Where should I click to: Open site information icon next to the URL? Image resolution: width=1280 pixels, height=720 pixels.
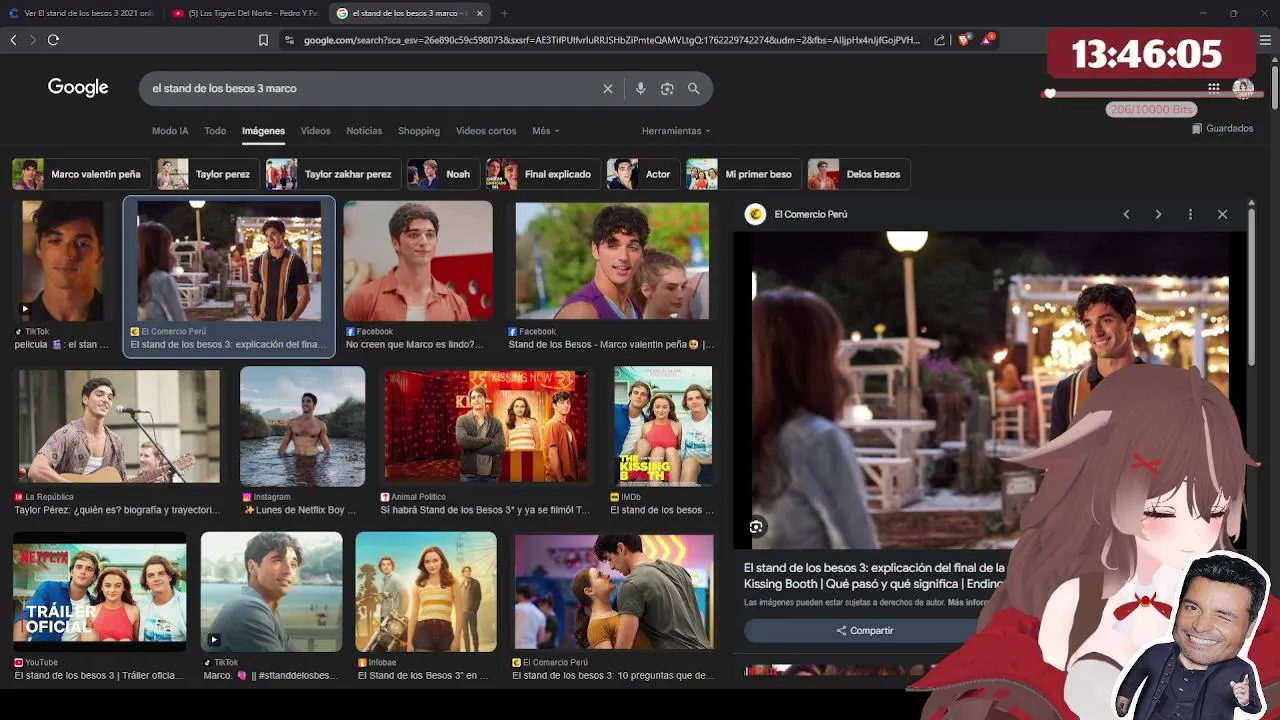(289, 40)
